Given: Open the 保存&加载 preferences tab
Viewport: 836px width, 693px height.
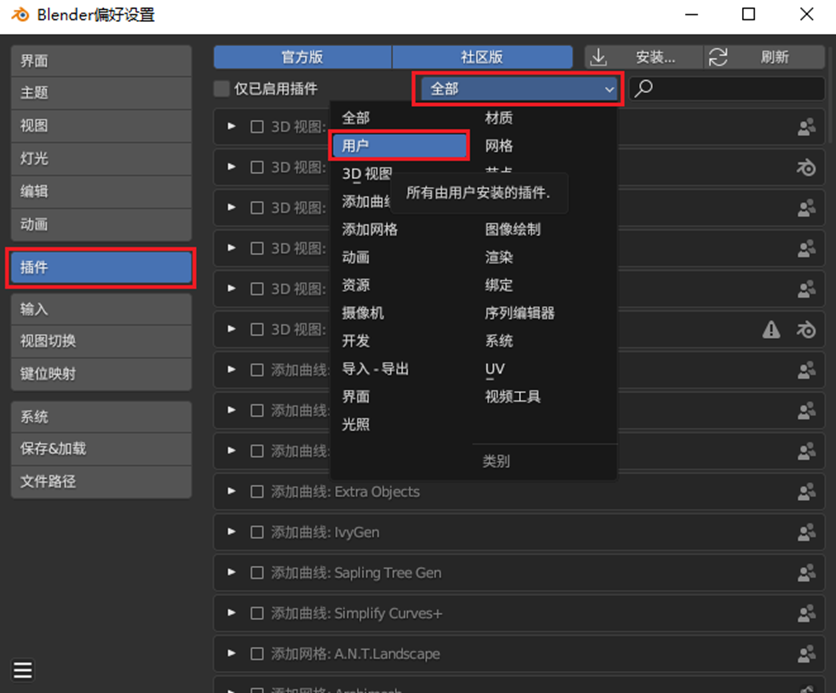Looking at the screenshot, I should pos(101,449).
